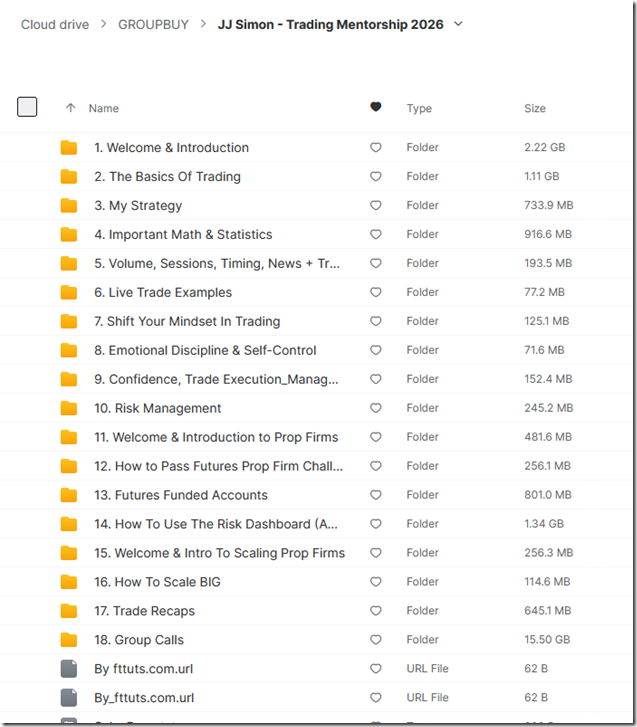Select row name 9. Confidence, Trade Execution_Manag...
The height and width of the screenshot is (727, 637).
[x=217, y=379]
